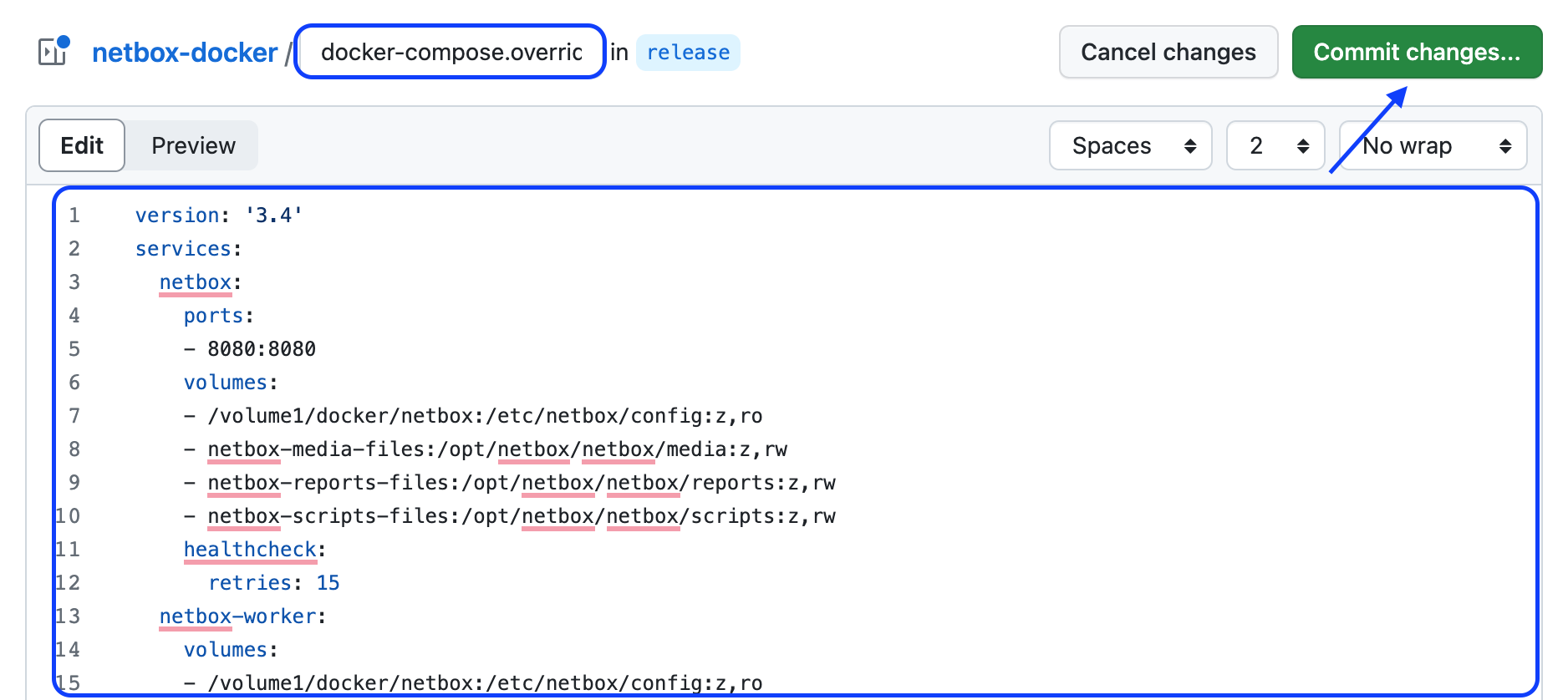Click line number 6 in the gutter

tap(74, 383)
